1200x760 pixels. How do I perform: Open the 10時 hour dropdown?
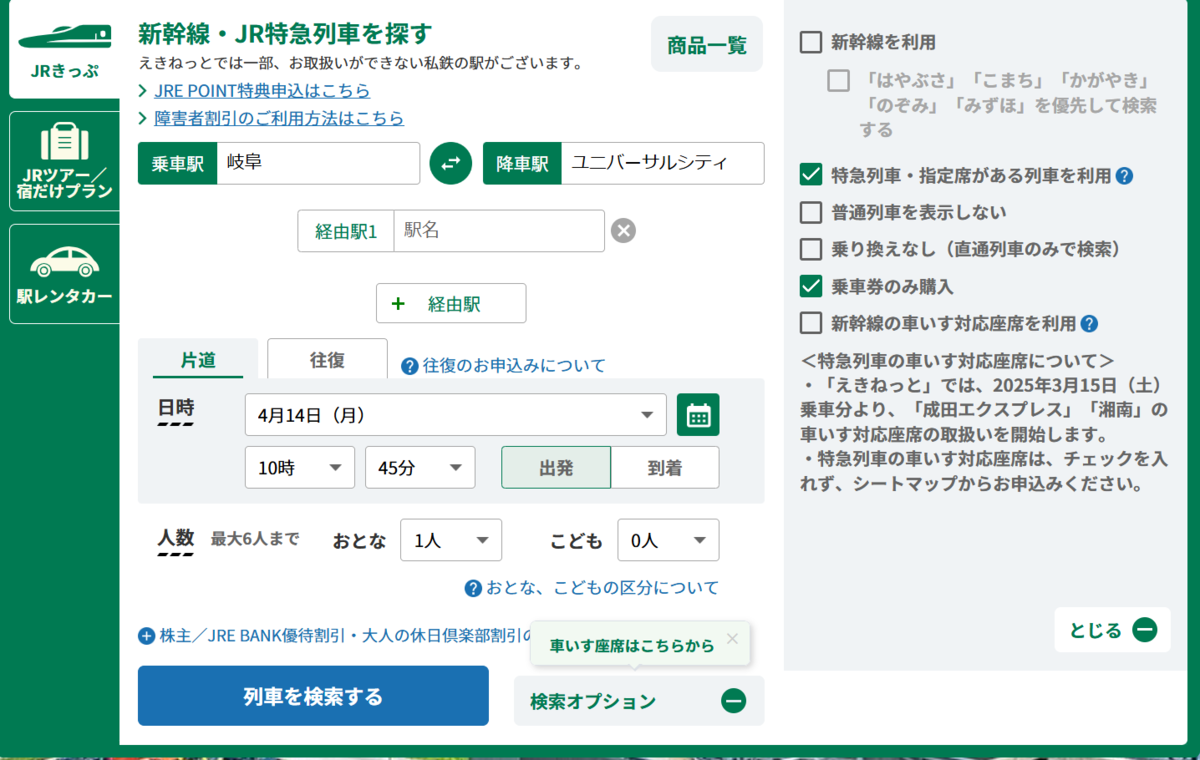(x=300, y=467)
